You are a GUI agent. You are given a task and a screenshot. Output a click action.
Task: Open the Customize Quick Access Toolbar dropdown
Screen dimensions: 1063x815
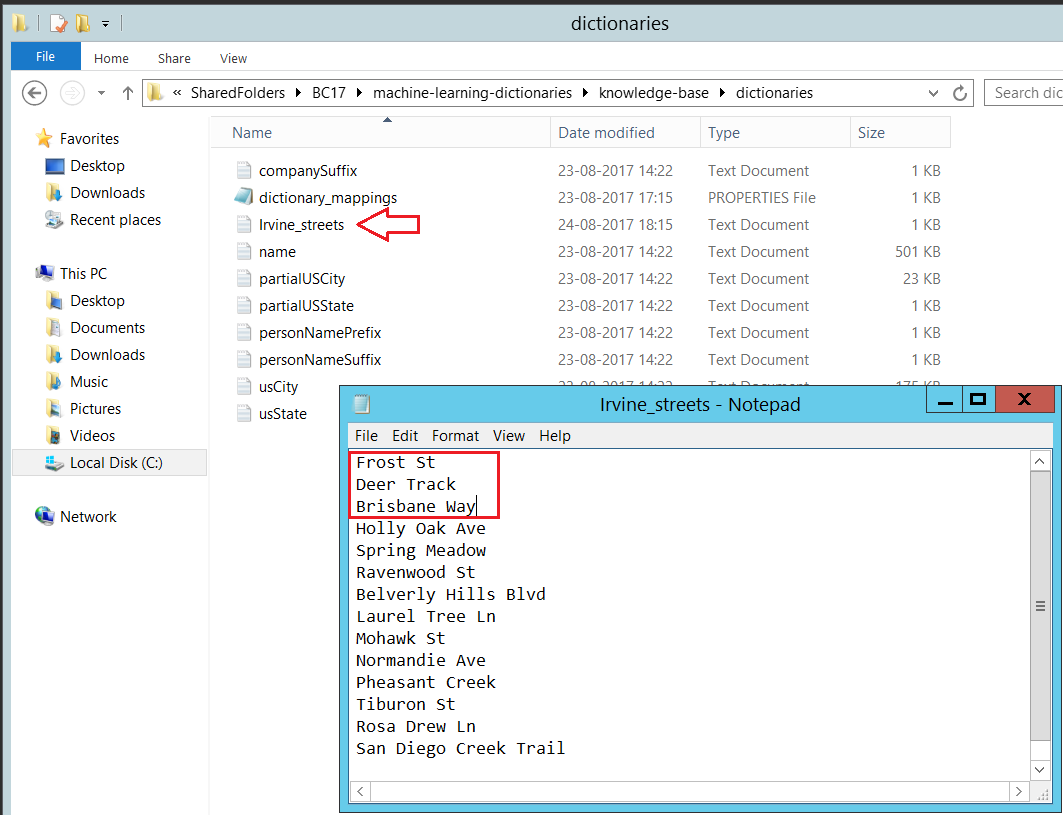tap(106, 24)
